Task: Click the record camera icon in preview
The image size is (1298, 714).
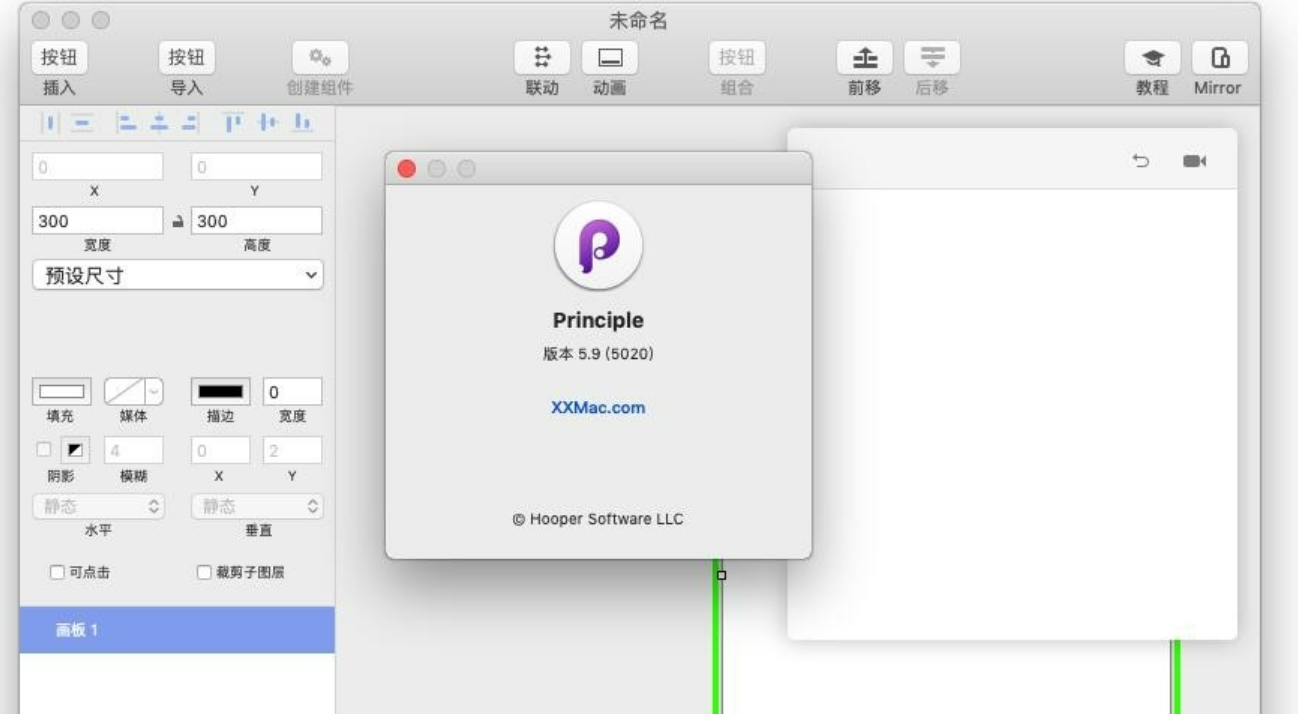Action: 1194,160
